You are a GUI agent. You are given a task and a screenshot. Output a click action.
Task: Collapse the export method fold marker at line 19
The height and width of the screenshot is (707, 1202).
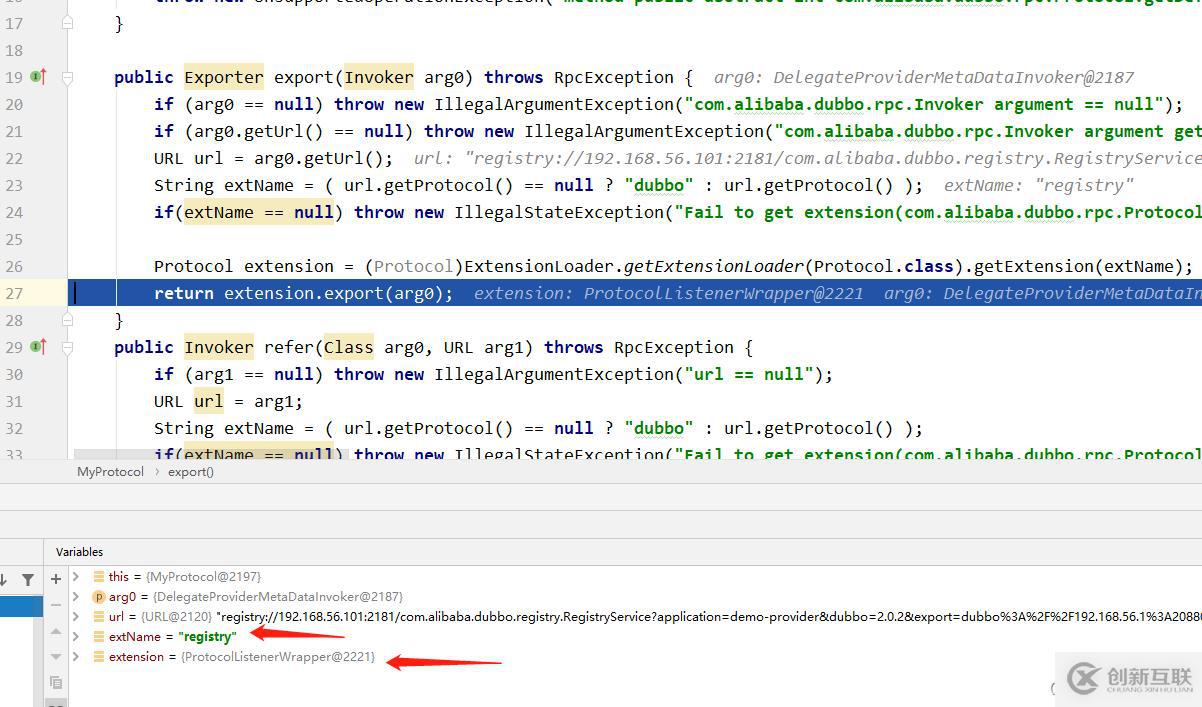click(68, 77)
